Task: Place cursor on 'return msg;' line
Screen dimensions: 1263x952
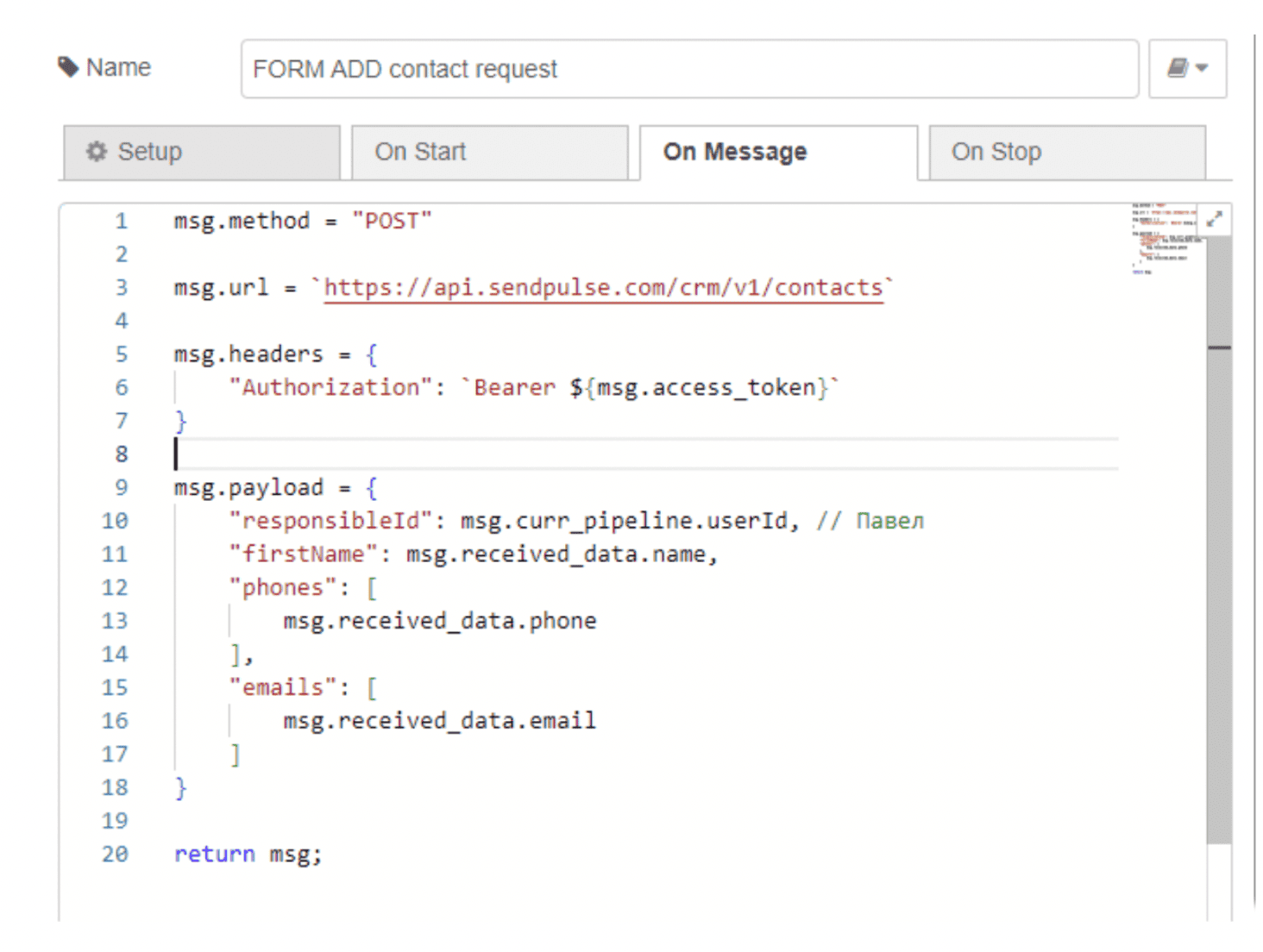Action: click(248, 855)
